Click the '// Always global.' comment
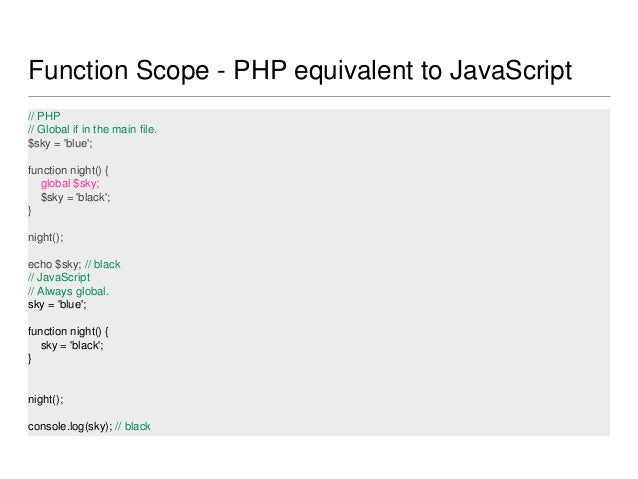Screen dimensions: 638x479 point(68,291)
